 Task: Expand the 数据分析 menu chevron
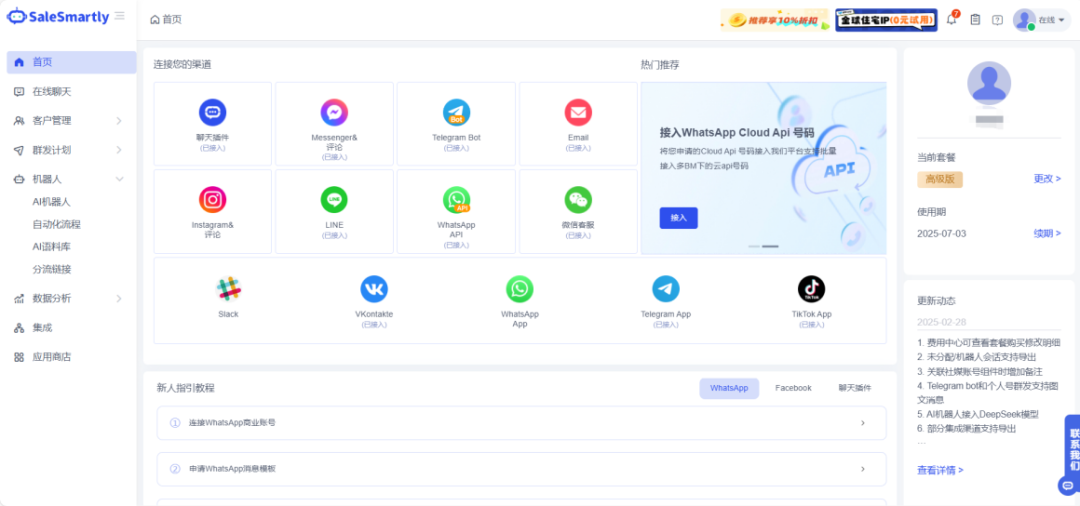[118, 299]
